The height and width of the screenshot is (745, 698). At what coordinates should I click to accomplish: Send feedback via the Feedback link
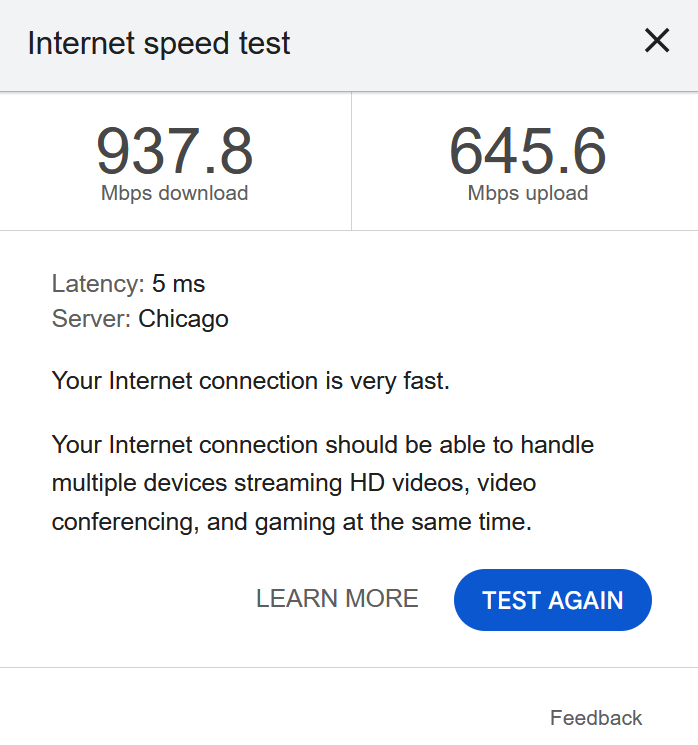[x=596, y=718]
